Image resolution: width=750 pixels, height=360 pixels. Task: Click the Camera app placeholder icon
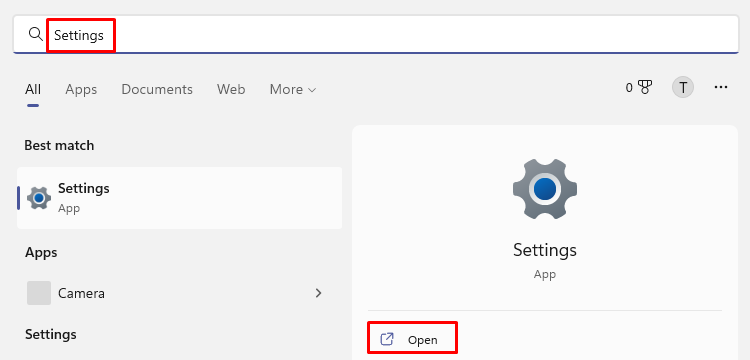tap(39, 293)
